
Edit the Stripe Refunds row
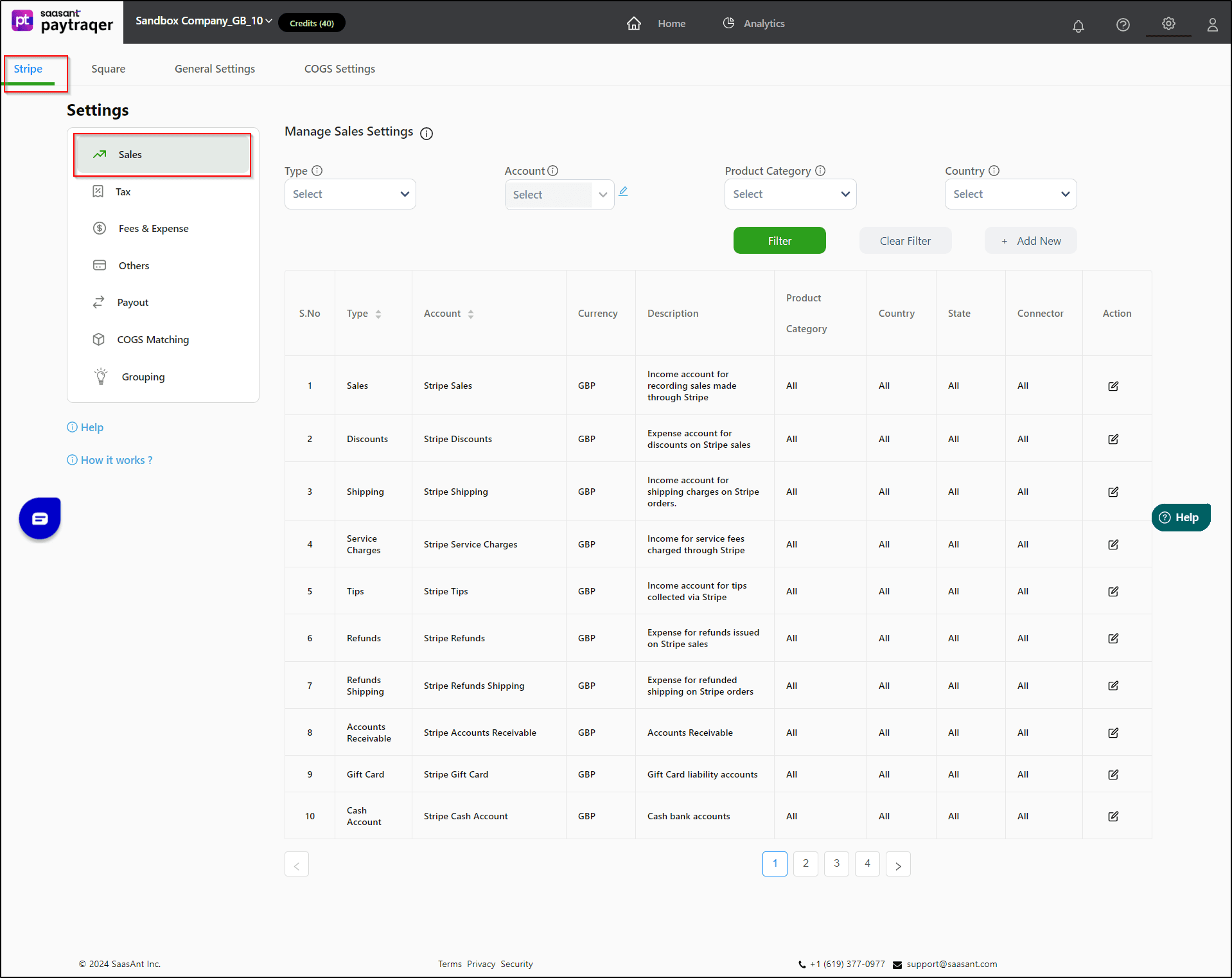1113,639
